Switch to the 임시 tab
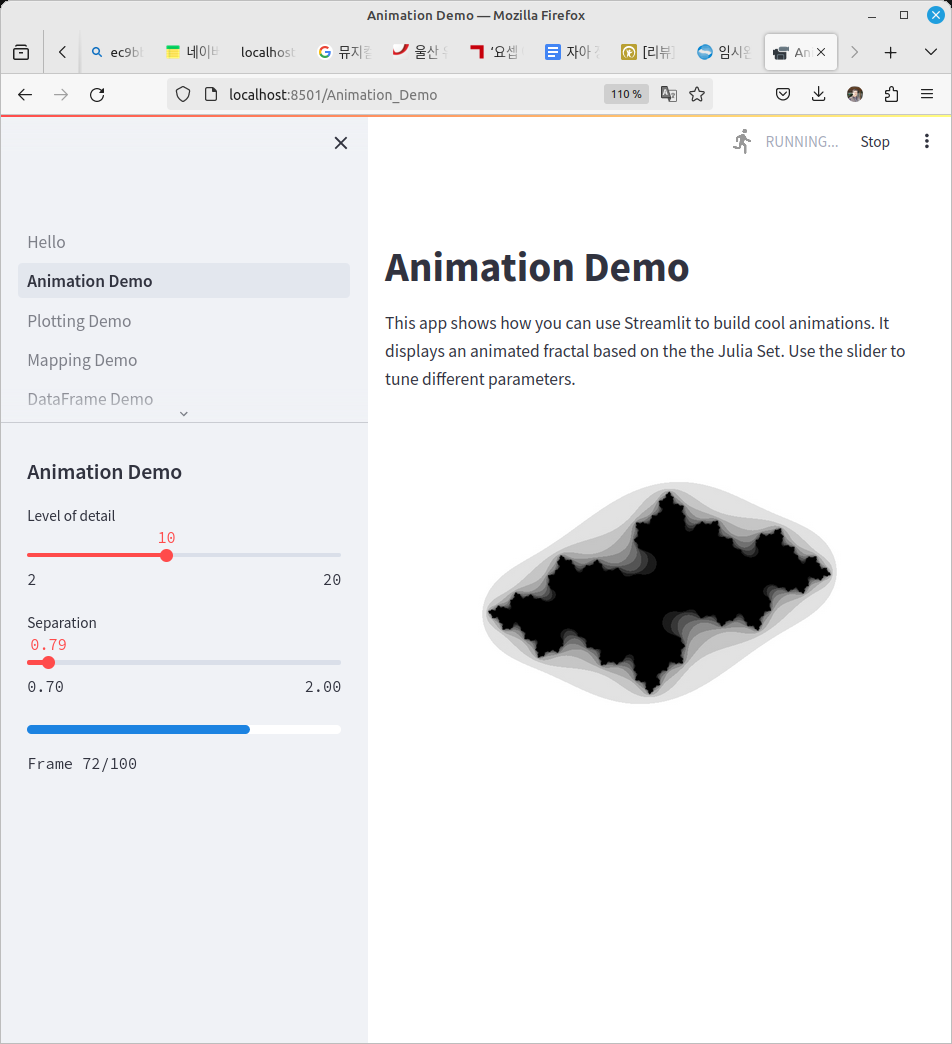Image resolution: width=952 pixels, height=1044 pixels. click(x=724, y=52)
